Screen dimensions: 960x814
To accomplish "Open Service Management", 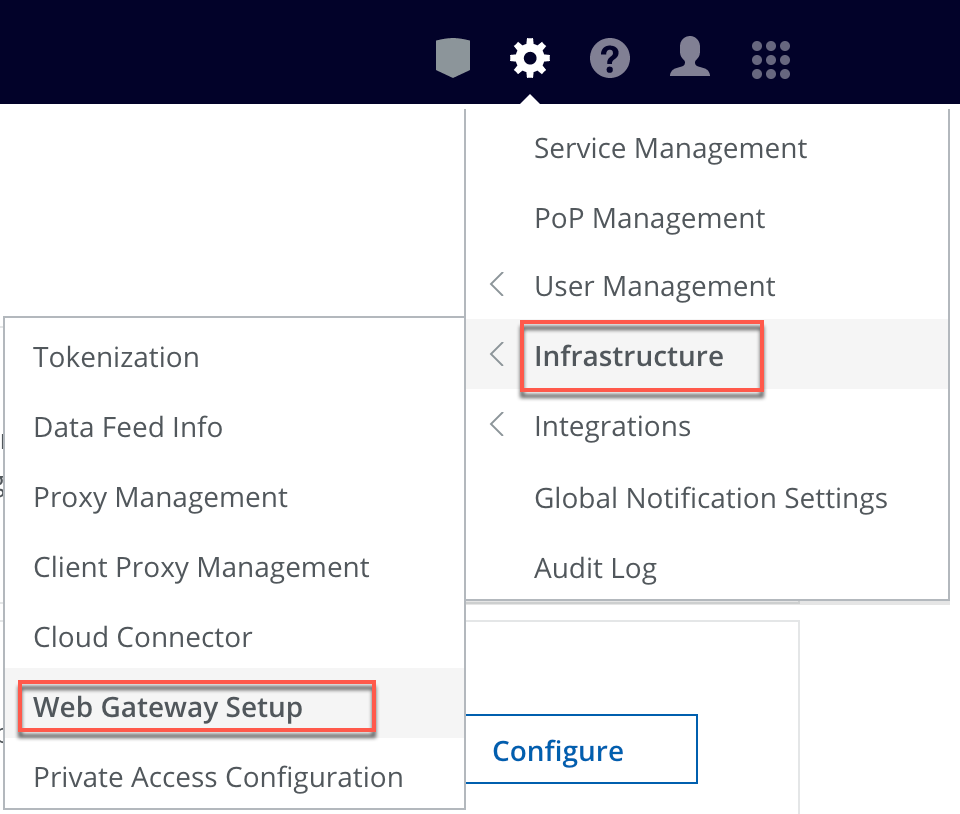I will coord(671,147).
